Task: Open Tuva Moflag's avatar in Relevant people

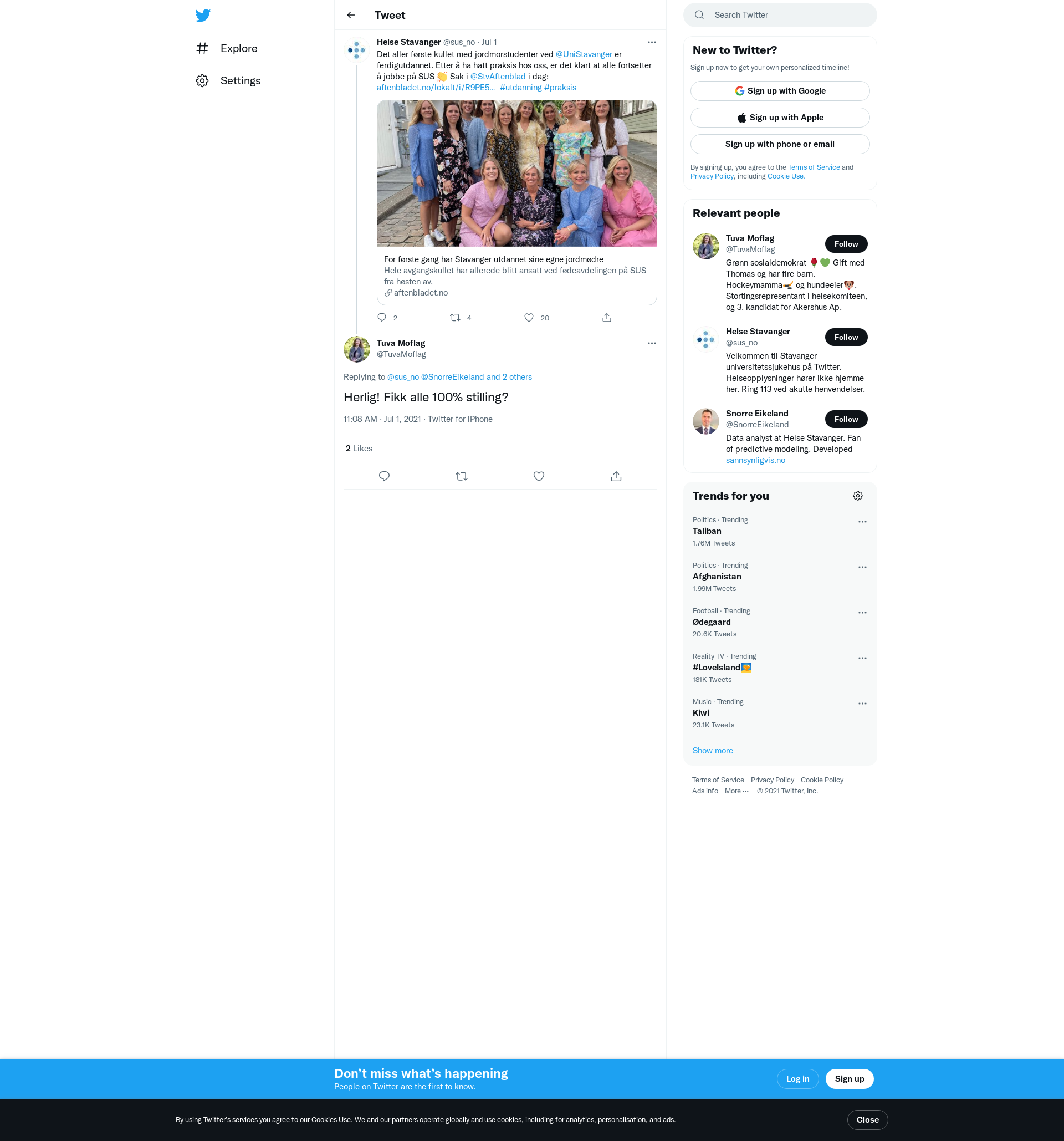Action: point(705,246)
